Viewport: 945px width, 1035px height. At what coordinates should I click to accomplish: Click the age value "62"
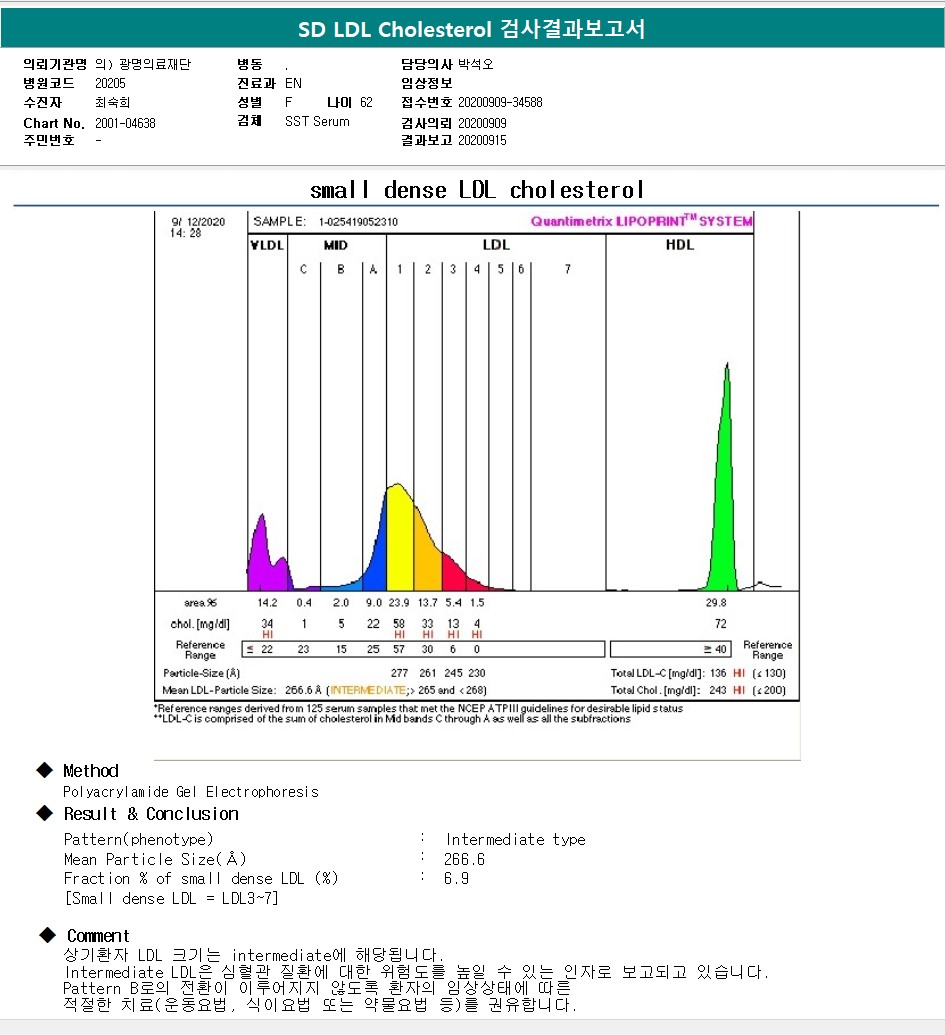(366, 102)
